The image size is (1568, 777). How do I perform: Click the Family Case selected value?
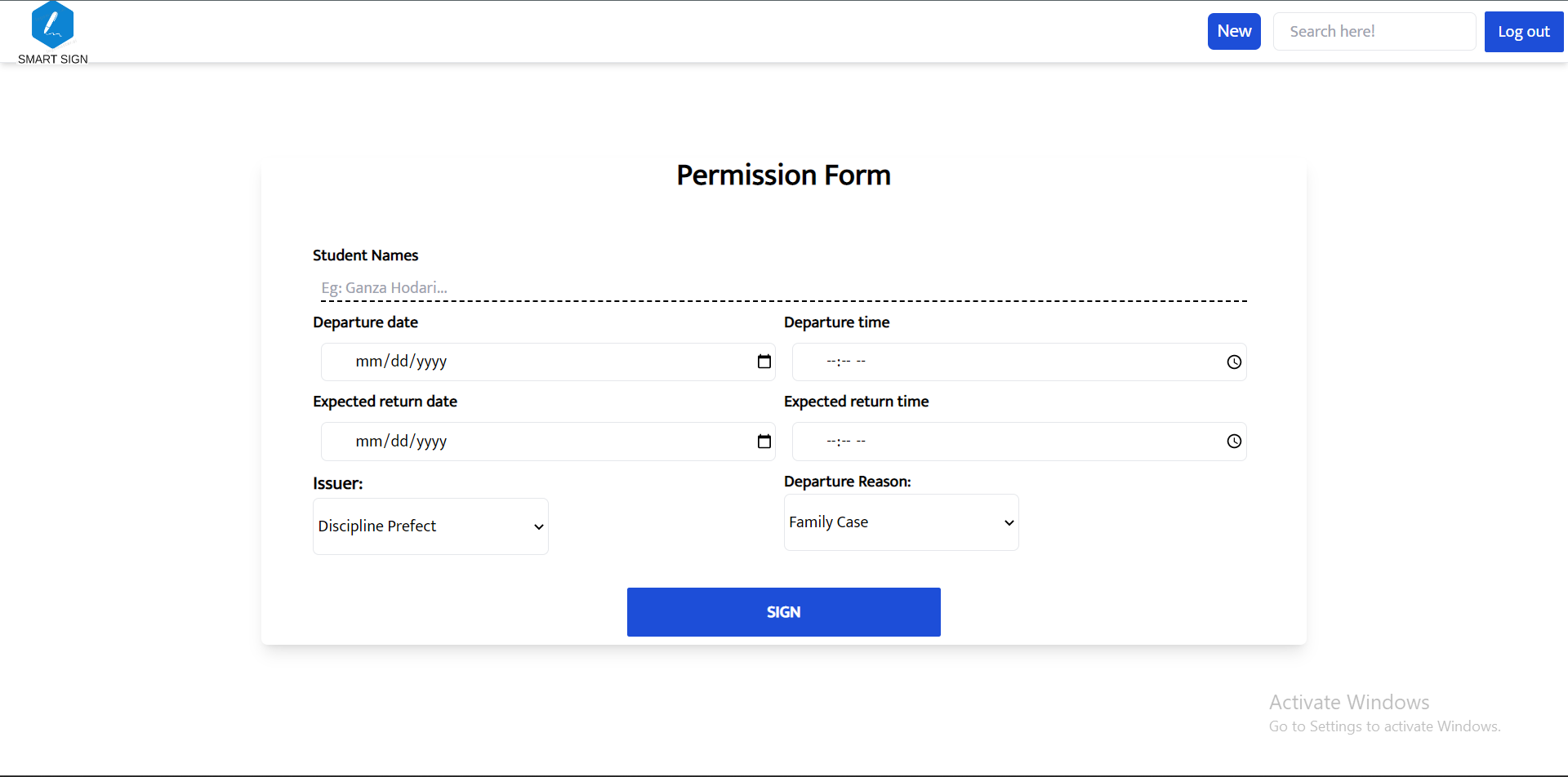tap(828, 522)
